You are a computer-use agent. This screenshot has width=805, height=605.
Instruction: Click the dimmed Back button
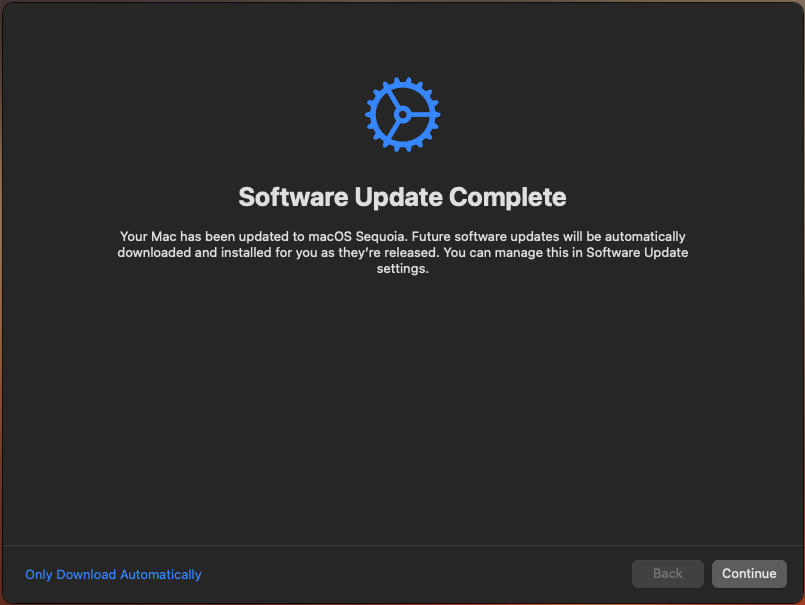point(667,574)
